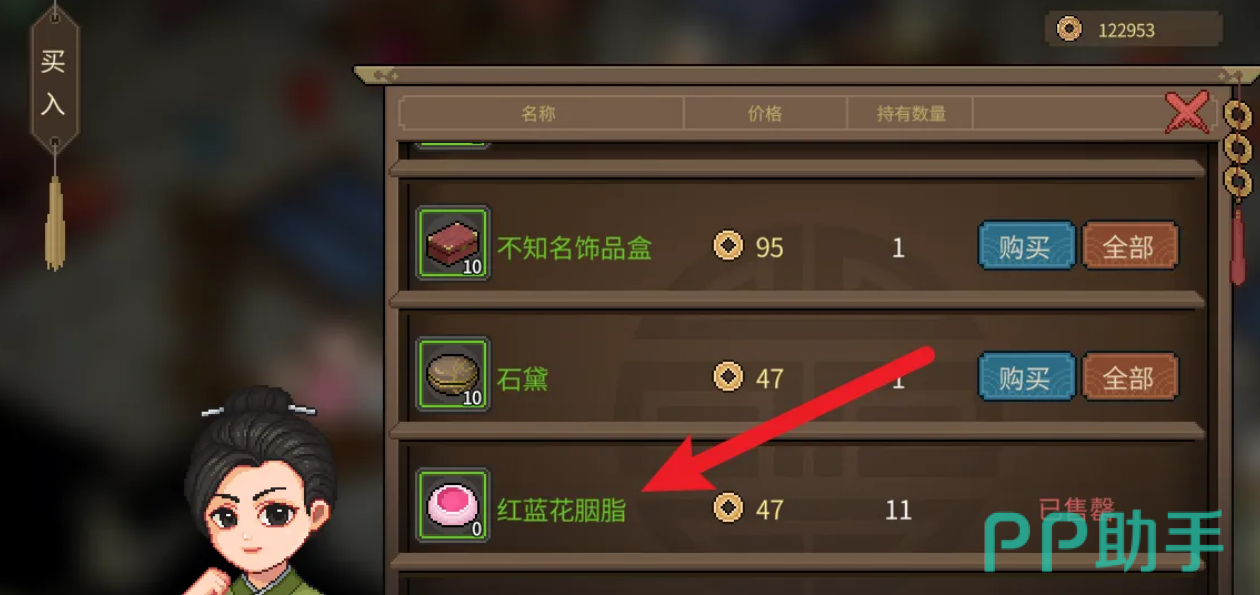Click the gold coin balance icon
Image resolution: width=1260 pixels, height=595 pixels.
1069,30
